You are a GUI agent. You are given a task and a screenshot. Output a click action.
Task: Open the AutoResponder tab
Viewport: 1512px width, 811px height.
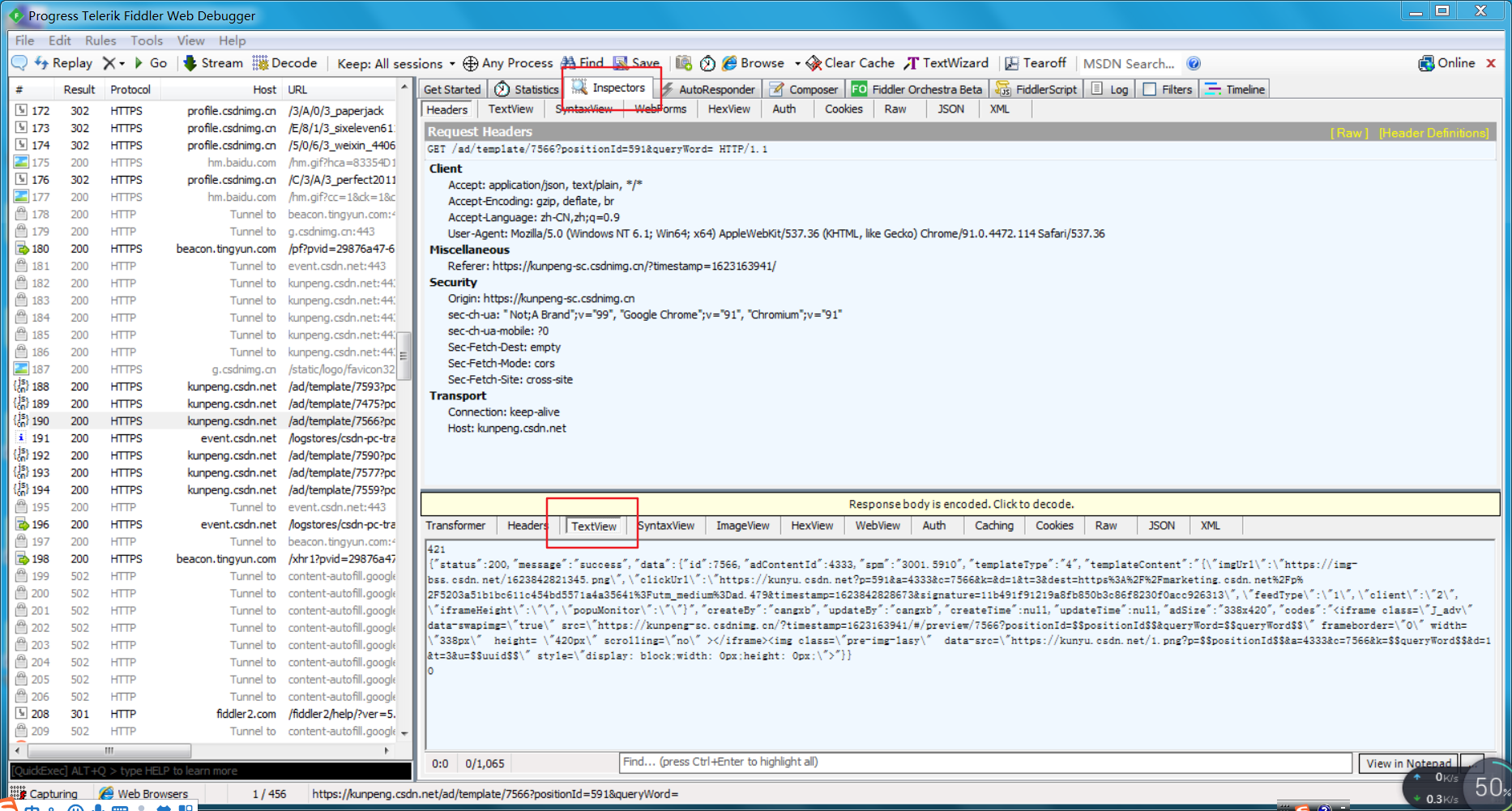[709, 89]
